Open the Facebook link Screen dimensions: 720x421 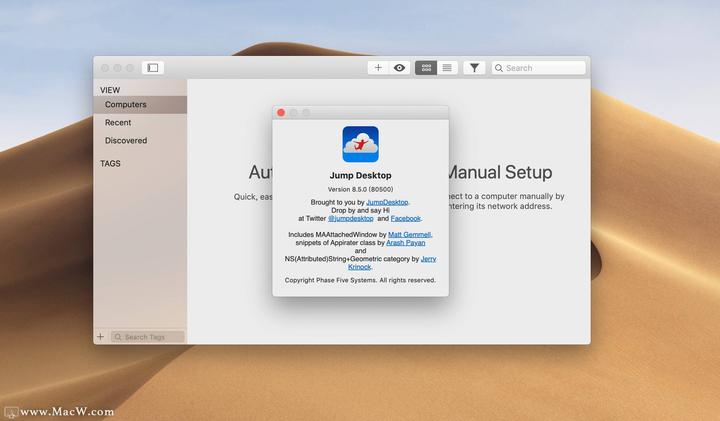coord(405,219)
